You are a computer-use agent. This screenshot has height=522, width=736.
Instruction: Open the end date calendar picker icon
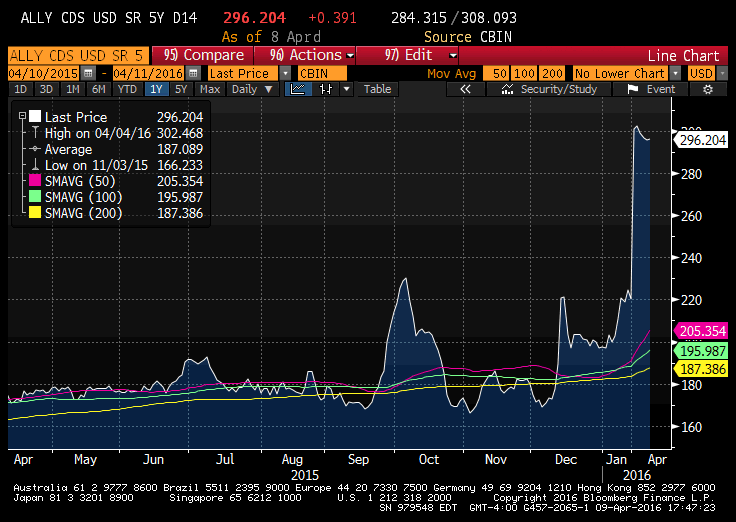(193, 74)
